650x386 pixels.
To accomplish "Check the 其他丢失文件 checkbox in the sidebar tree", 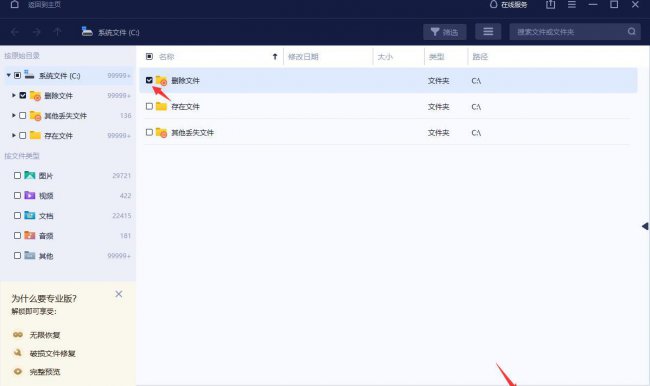I will coord(23,115).
